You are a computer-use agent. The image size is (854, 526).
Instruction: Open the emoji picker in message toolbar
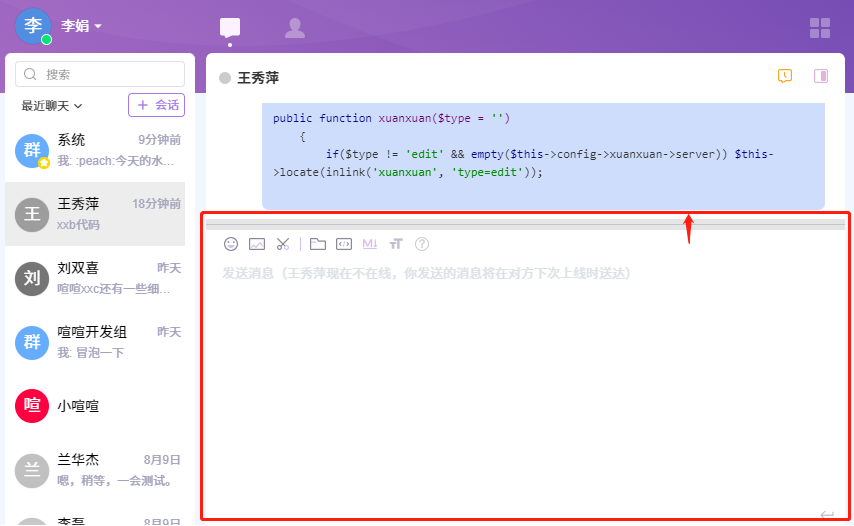(x=231, y=244)
